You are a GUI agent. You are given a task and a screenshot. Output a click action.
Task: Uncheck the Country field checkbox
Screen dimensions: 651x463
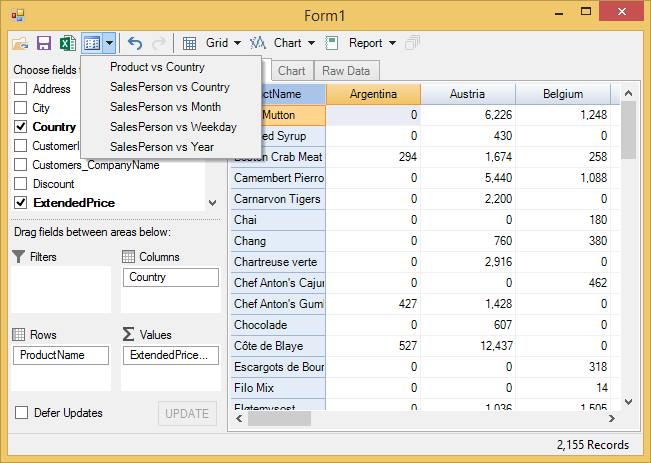[x=20, y=127]
